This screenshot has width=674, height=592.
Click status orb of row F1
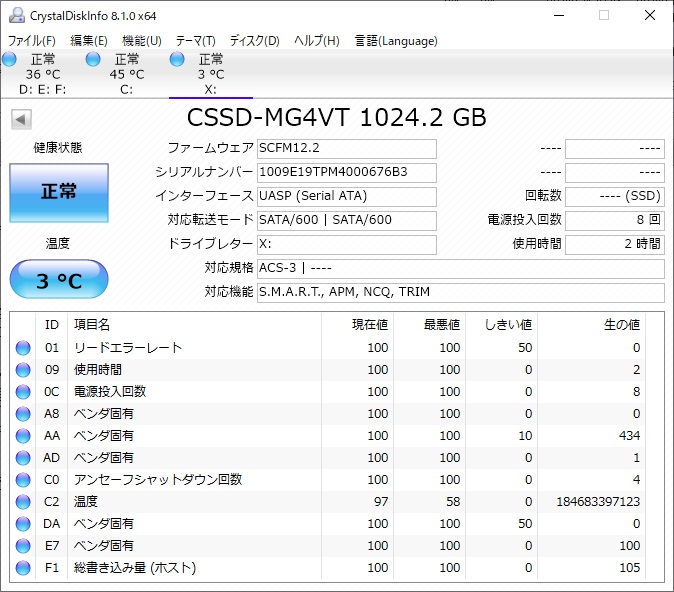(x=23, y=568)
